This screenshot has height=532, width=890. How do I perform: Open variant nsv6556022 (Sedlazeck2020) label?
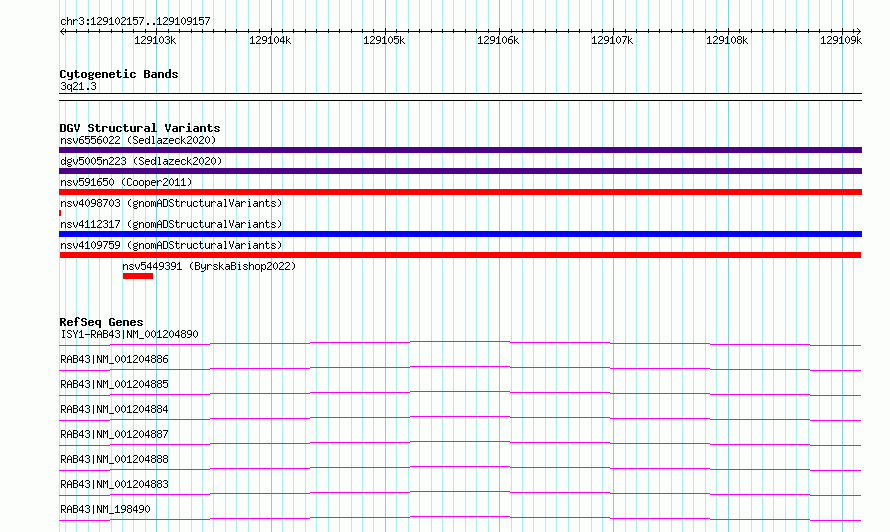click(138, 140)
